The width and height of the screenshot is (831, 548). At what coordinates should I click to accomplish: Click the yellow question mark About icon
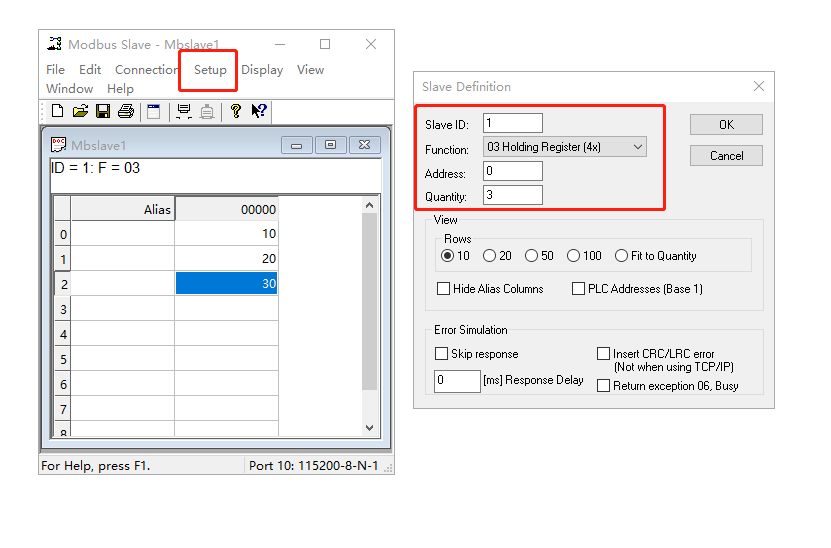pos(236,111)
